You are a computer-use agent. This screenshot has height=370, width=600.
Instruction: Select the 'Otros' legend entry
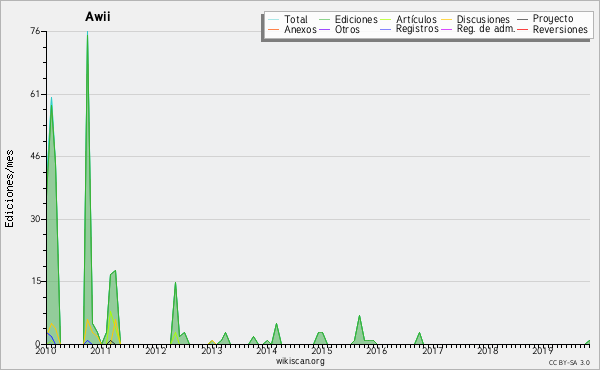[347, 29]
